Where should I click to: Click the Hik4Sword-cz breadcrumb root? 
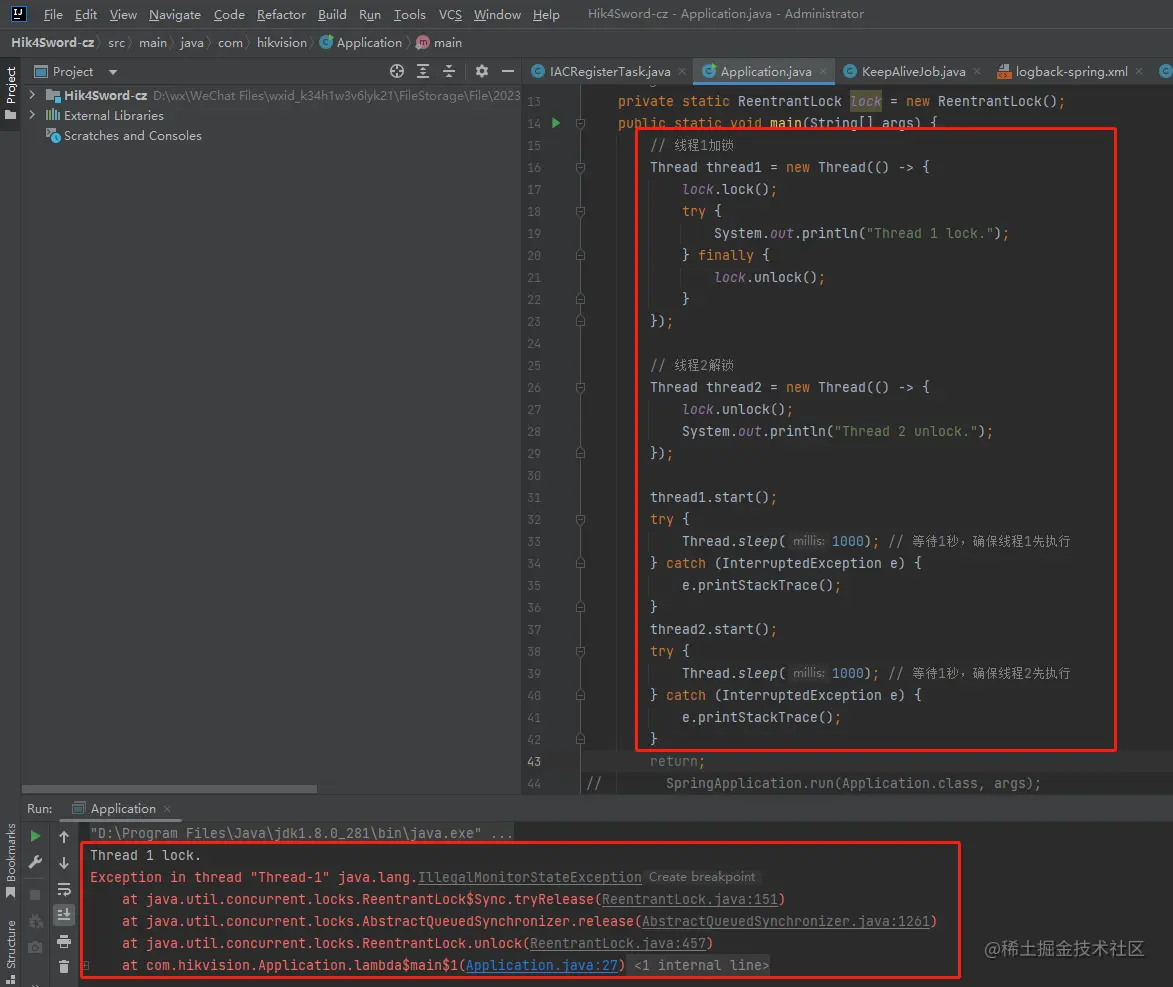click(52, 43)
